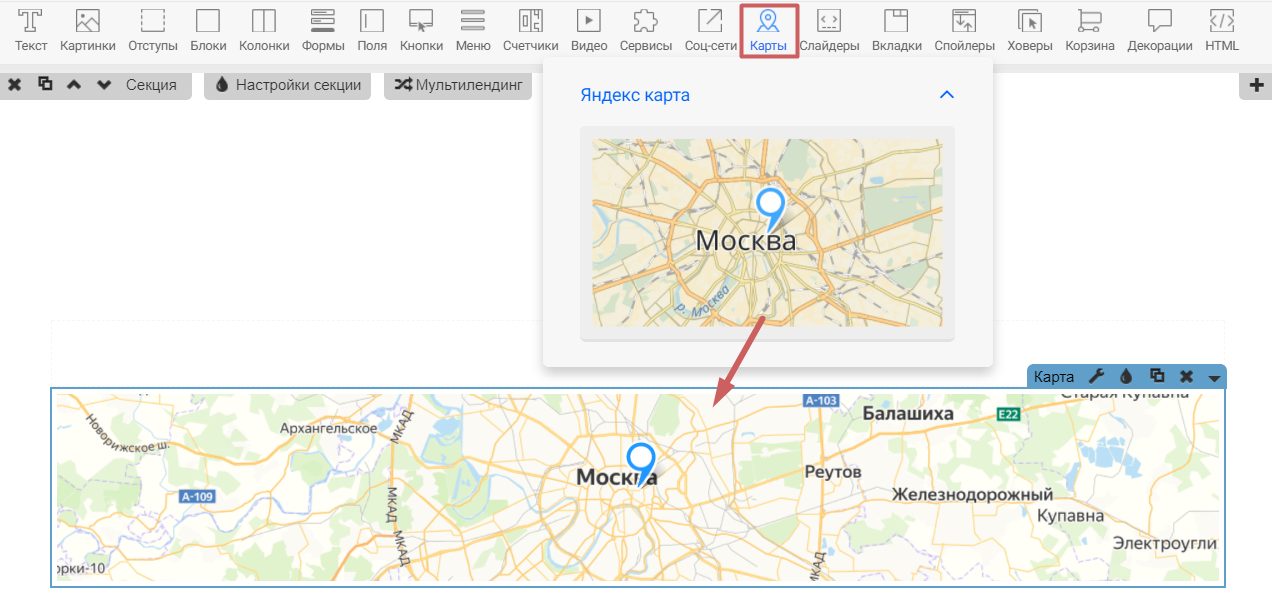Open the Слайдеры sliders tool

click(x=829, y=30)
